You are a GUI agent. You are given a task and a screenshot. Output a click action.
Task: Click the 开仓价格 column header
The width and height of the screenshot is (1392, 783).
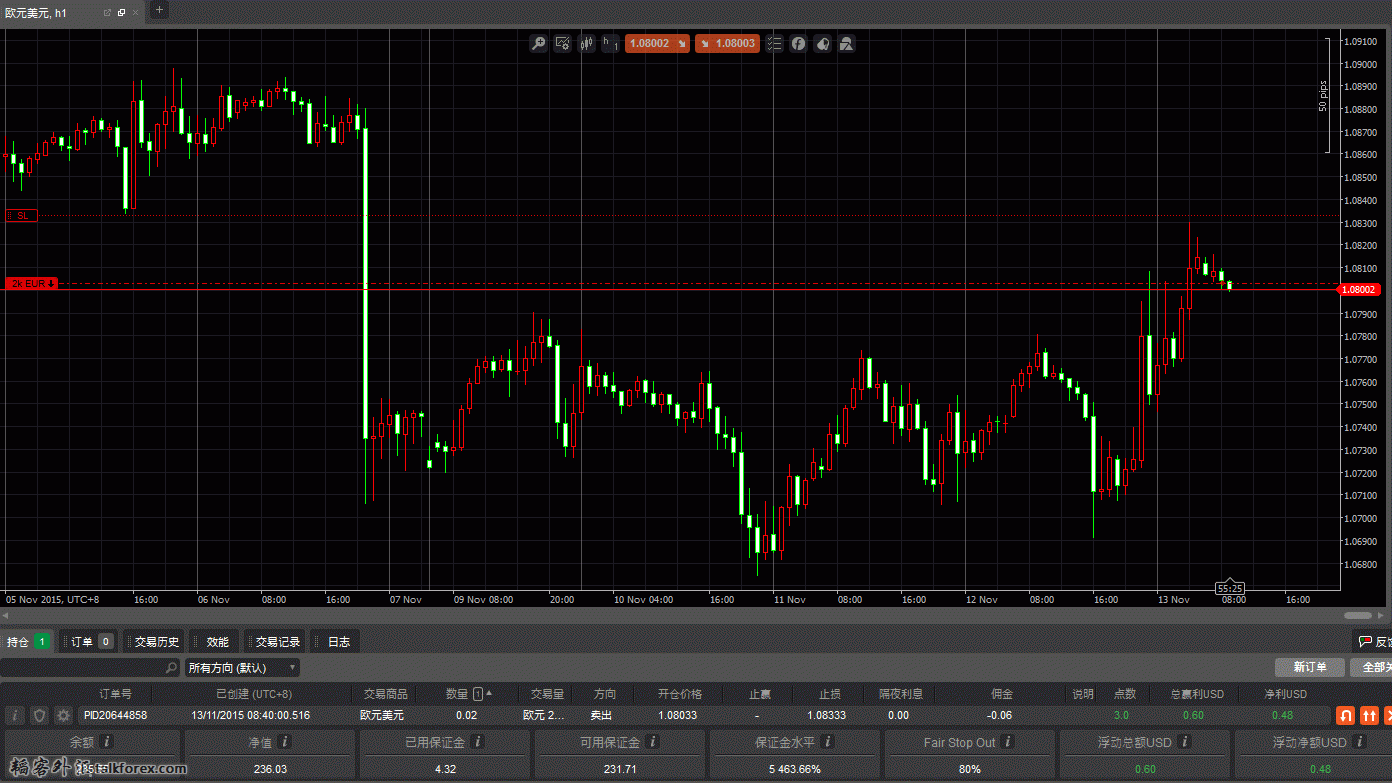pyautogui.click(x=680, y=694)
